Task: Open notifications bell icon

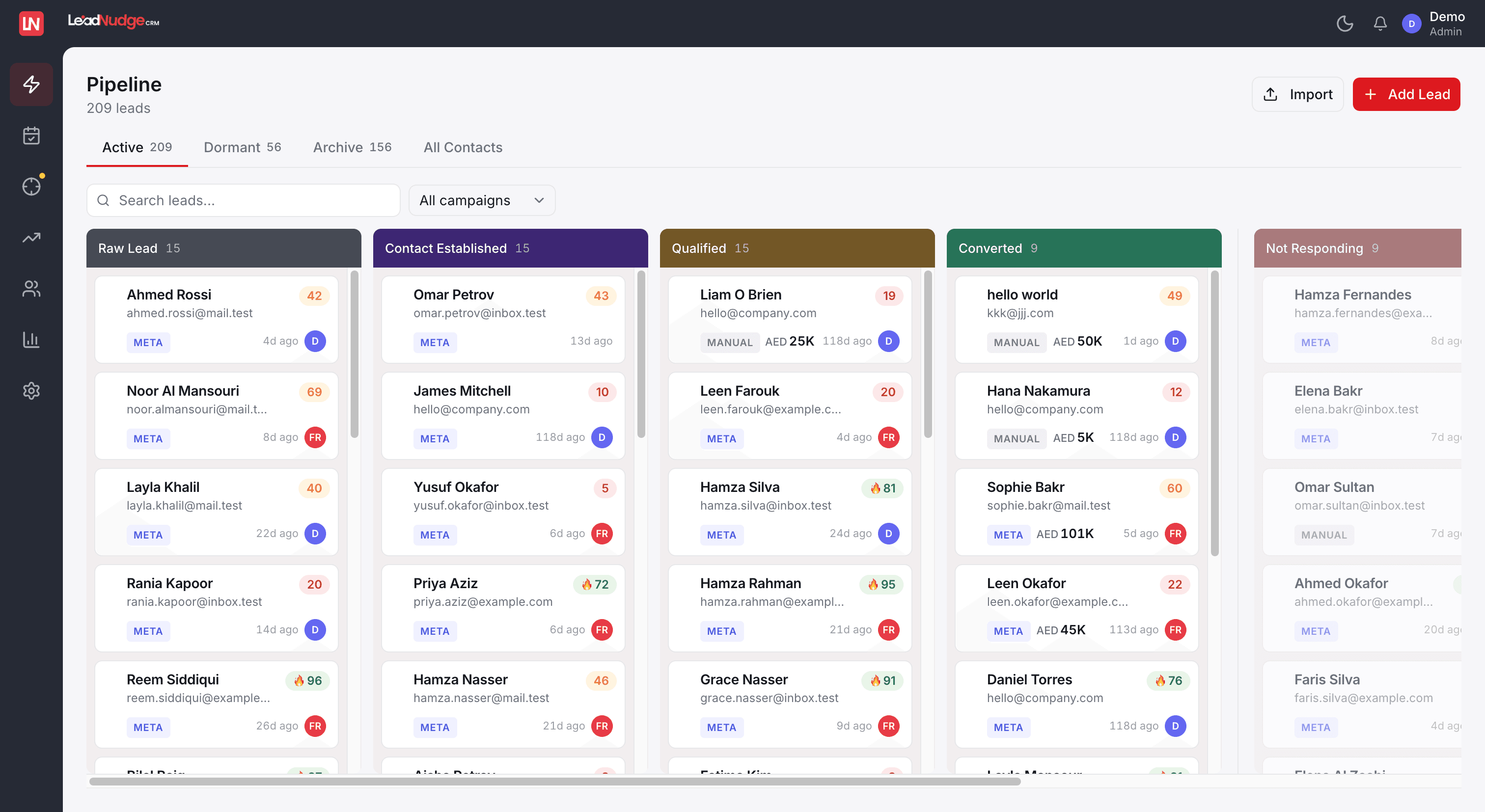Action: click(x=1380, y=24)
